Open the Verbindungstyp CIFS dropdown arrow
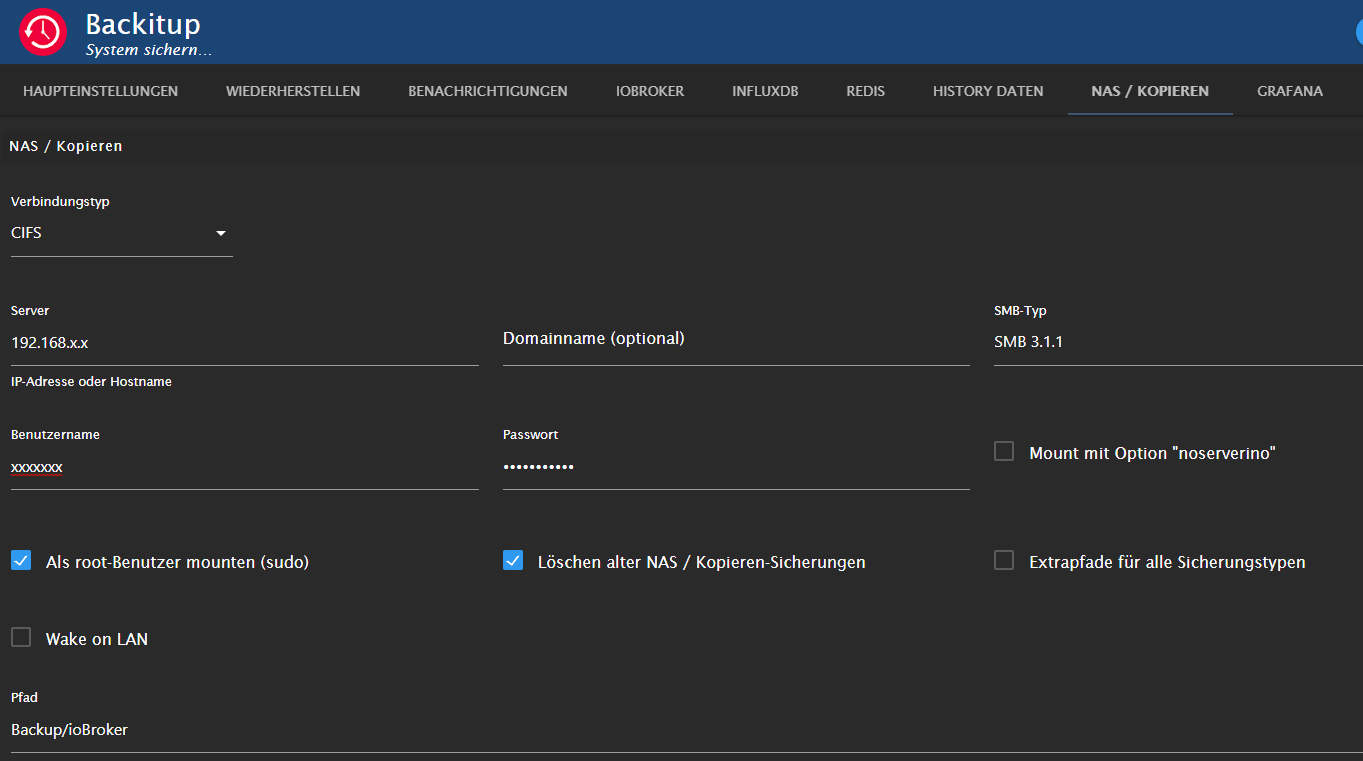The height and width of the screenshot is (761, 1363). click(221, 234)
